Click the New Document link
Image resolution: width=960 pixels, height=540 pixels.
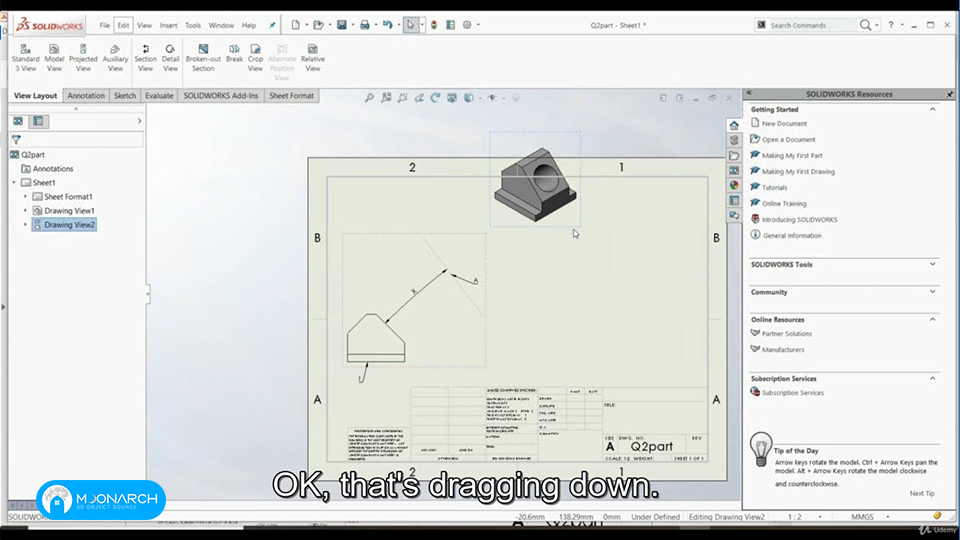click(784, 124)
